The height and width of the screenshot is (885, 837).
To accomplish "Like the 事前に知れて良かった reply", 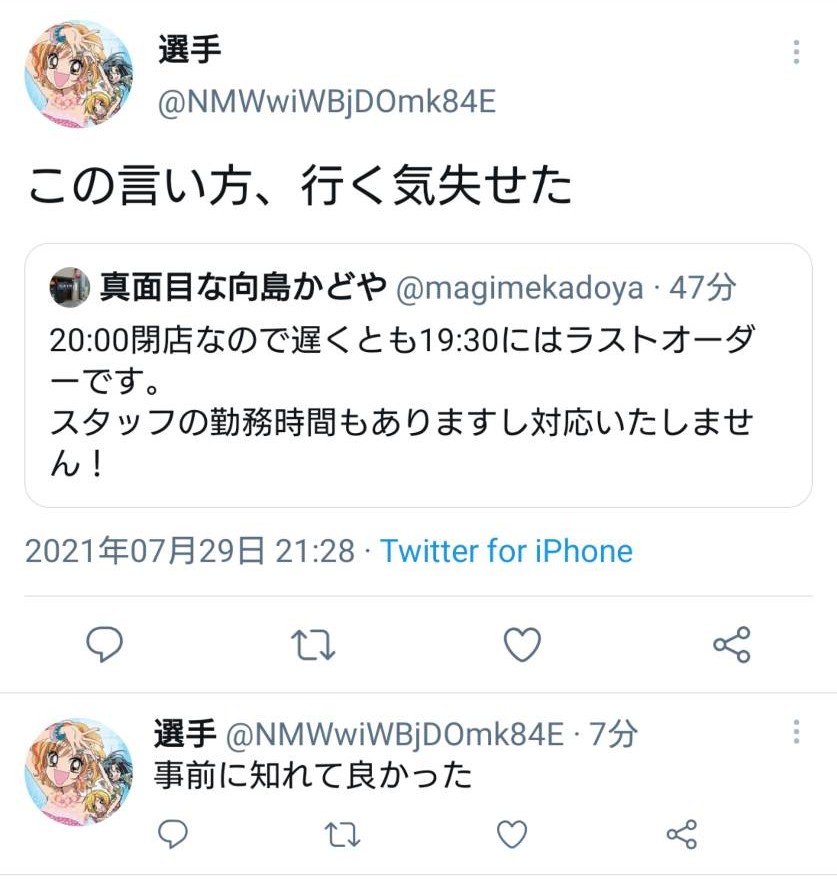I will 512,834.
